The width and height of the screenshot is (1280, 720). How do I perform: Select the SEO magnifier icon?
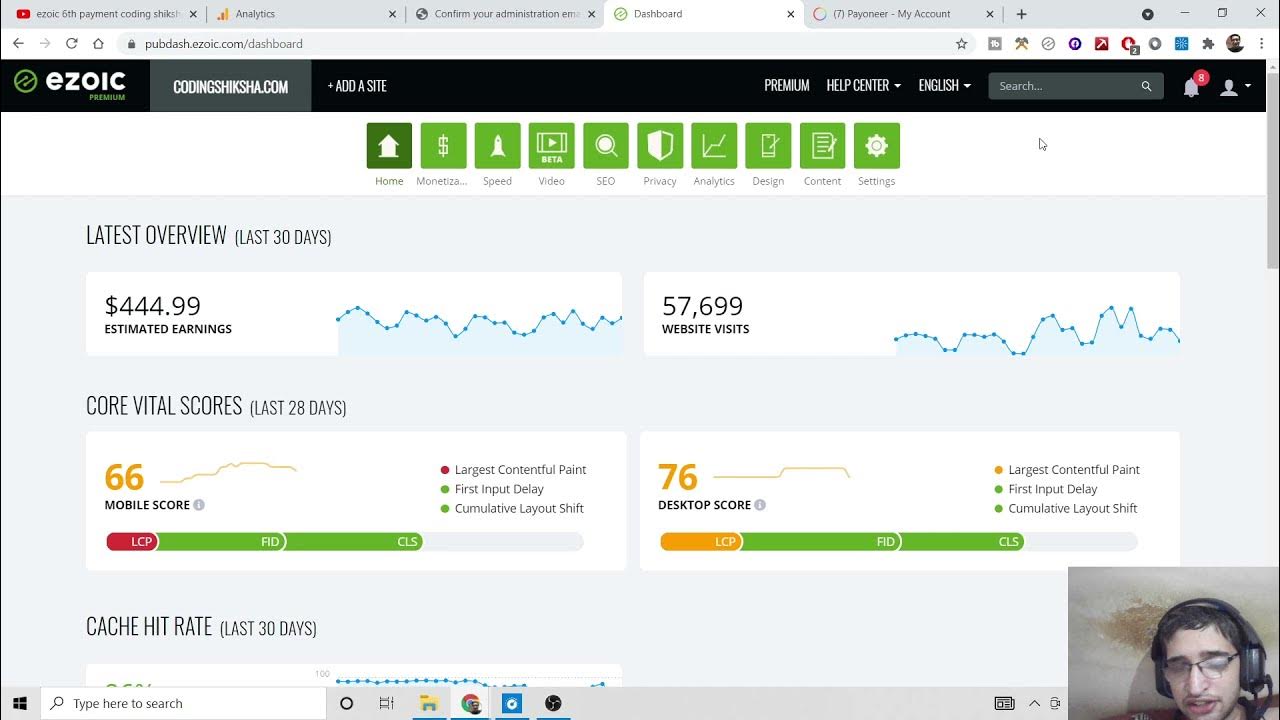pos(606,146)
